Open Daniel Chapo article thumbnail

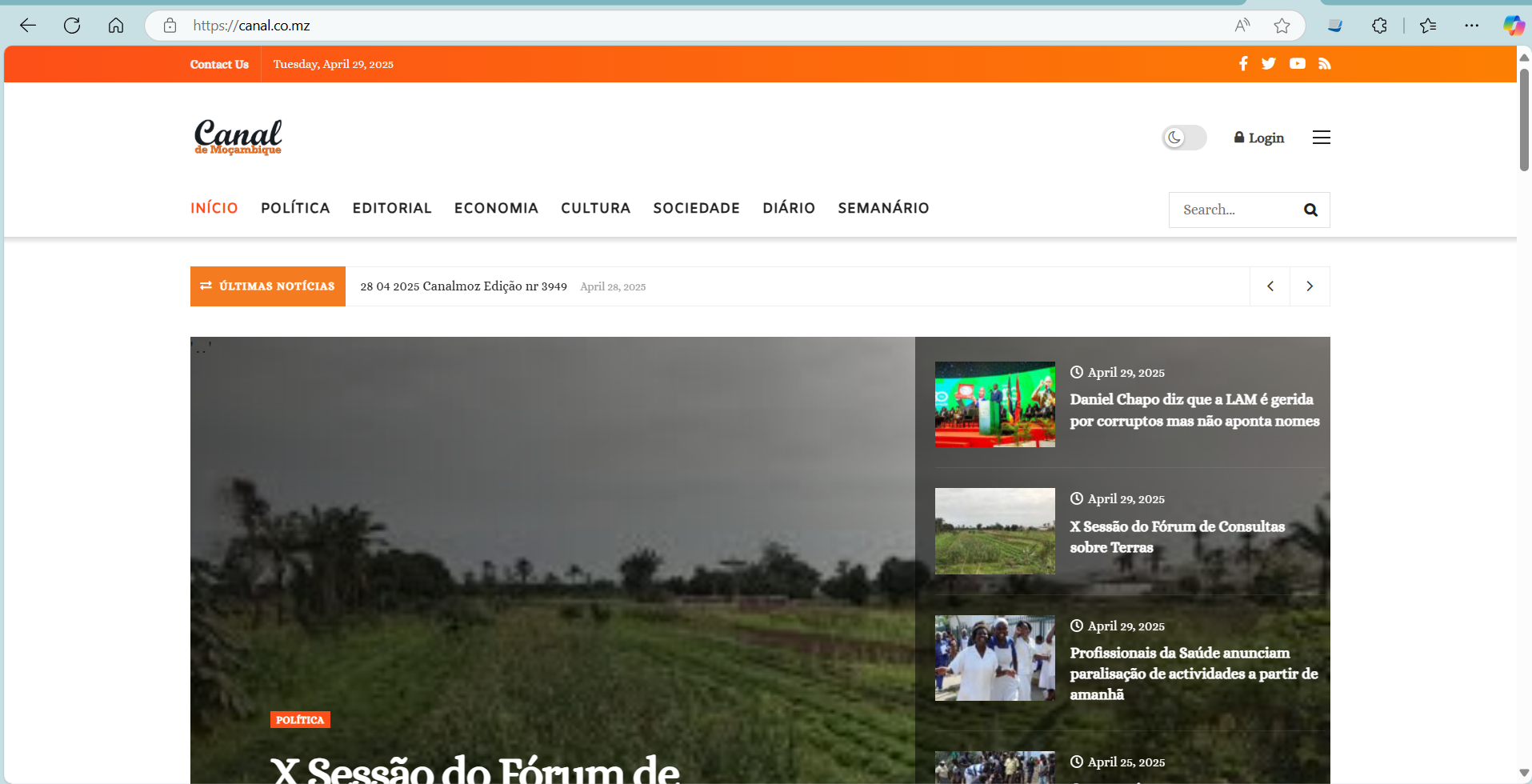pyautogui.click(x=995, y=404)
